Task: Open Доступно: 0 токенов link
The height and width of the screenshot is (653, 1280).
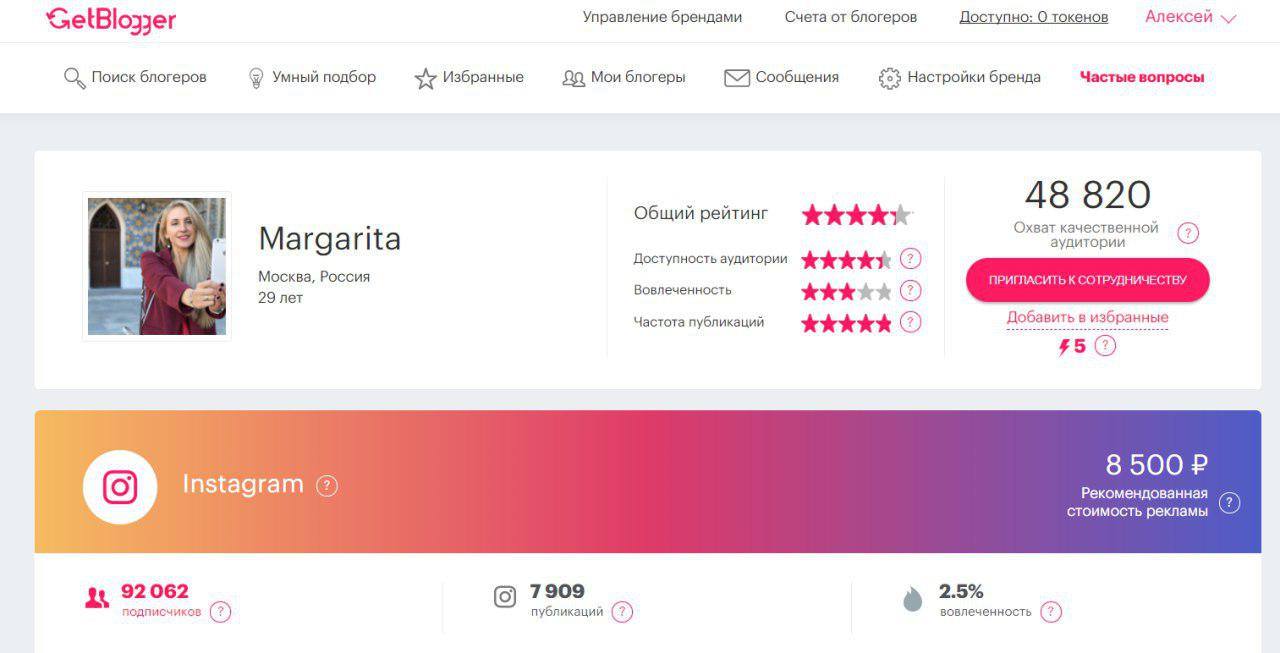Action: coord(1033,17)
